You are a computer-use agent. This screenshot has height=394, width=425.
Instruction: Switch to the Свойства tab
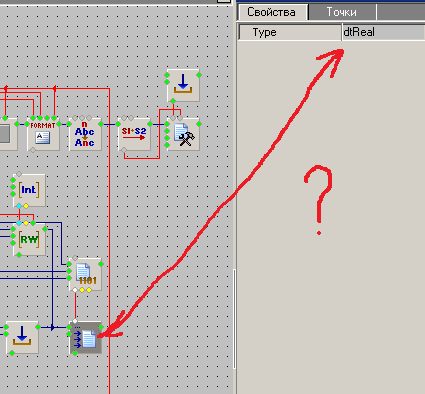[x=271, y=12]
